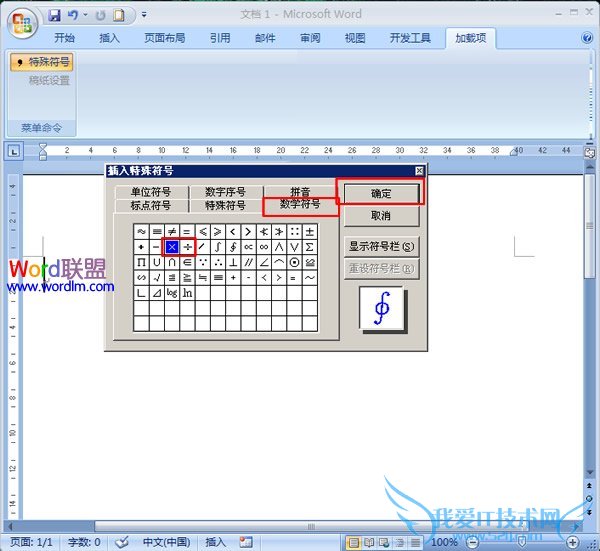Open the 拼音 tab in dialog
Image resolution: width=600 pixels, height=551 pixels.
pyautogui.click(x=300, y=191)
